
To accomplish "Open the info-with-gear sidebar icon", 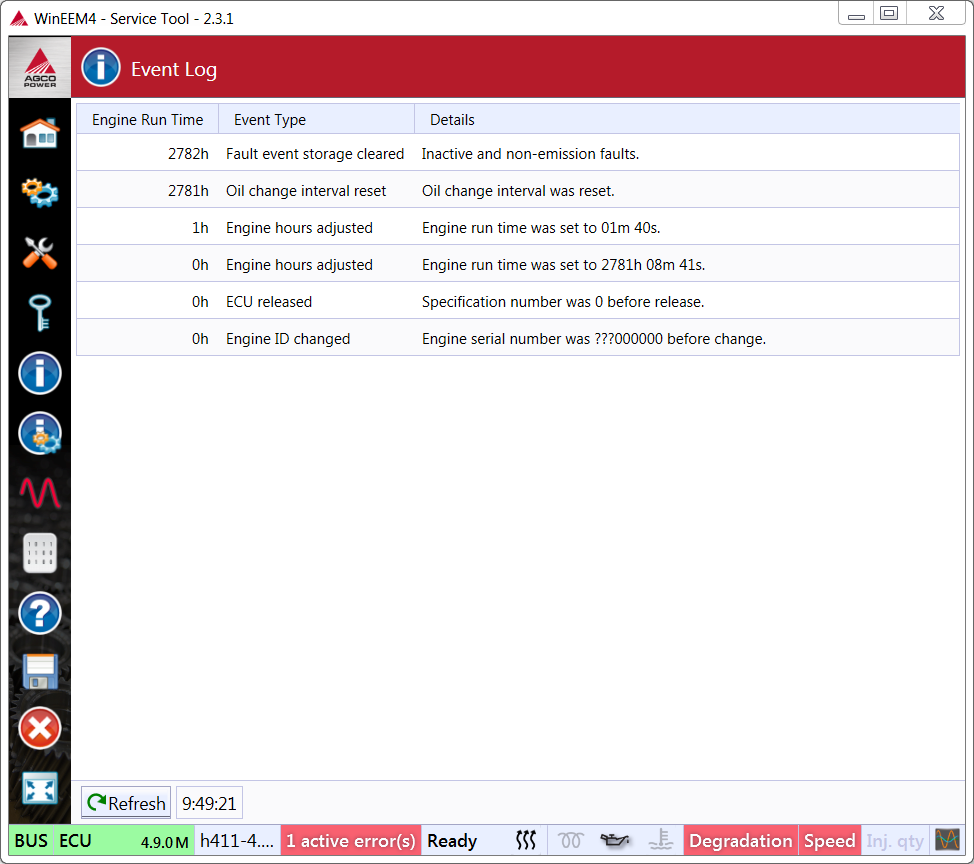I will 40,433.
